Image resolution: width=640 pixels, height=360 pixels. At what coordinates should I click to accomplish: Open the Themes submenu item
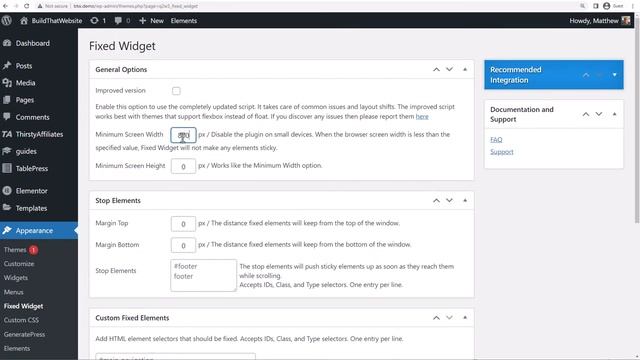click(x=15, y=250)
